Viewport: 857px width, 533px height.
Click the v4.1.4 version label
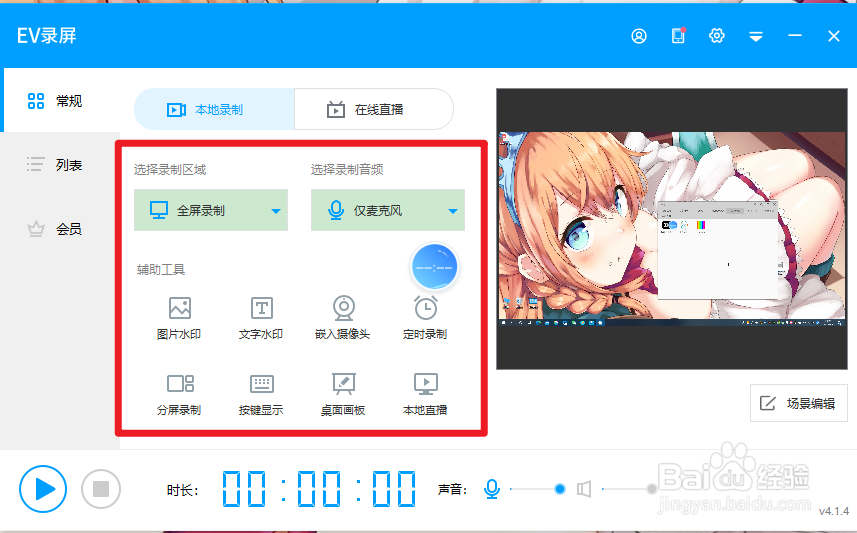[833, 512]
